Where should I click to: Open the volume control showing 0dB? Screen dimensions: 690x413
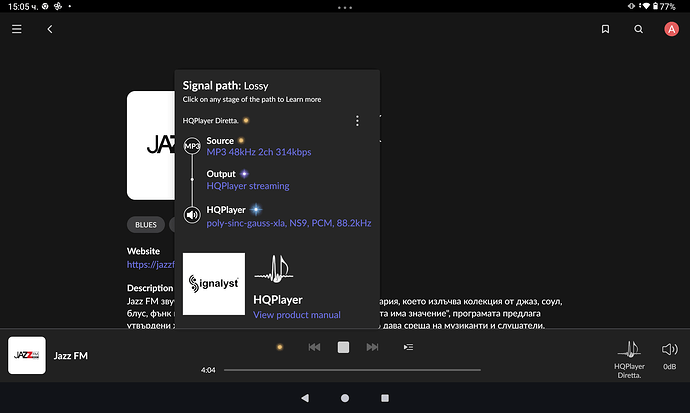pyautogui.click(x=670, y=356)
